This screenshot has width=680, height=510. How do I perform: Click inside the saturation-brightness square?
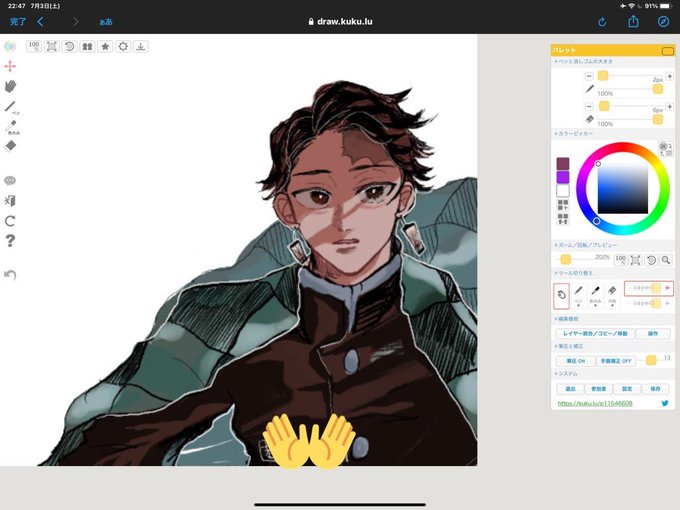(623, 189)
